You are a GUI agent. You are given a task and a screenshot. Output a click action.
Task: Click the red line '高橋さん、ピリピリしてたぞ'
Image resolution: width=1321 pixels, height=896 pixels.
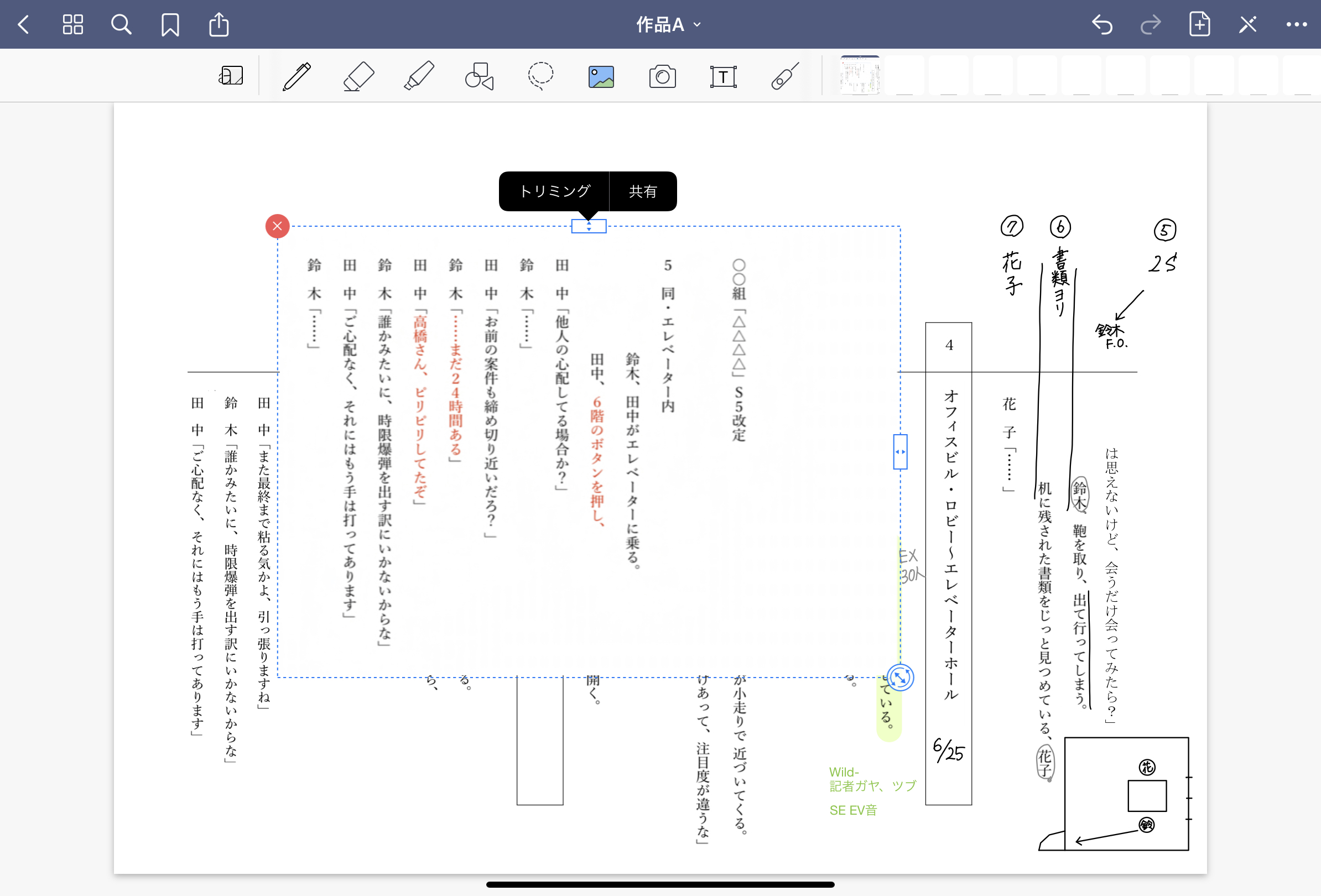tap(420, 407)
